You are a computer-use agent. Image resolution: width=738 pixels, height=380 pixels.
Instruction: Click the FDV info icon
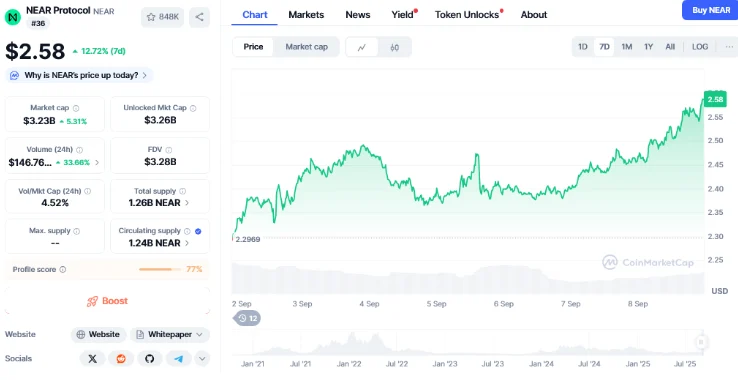[x=168, y=150]
